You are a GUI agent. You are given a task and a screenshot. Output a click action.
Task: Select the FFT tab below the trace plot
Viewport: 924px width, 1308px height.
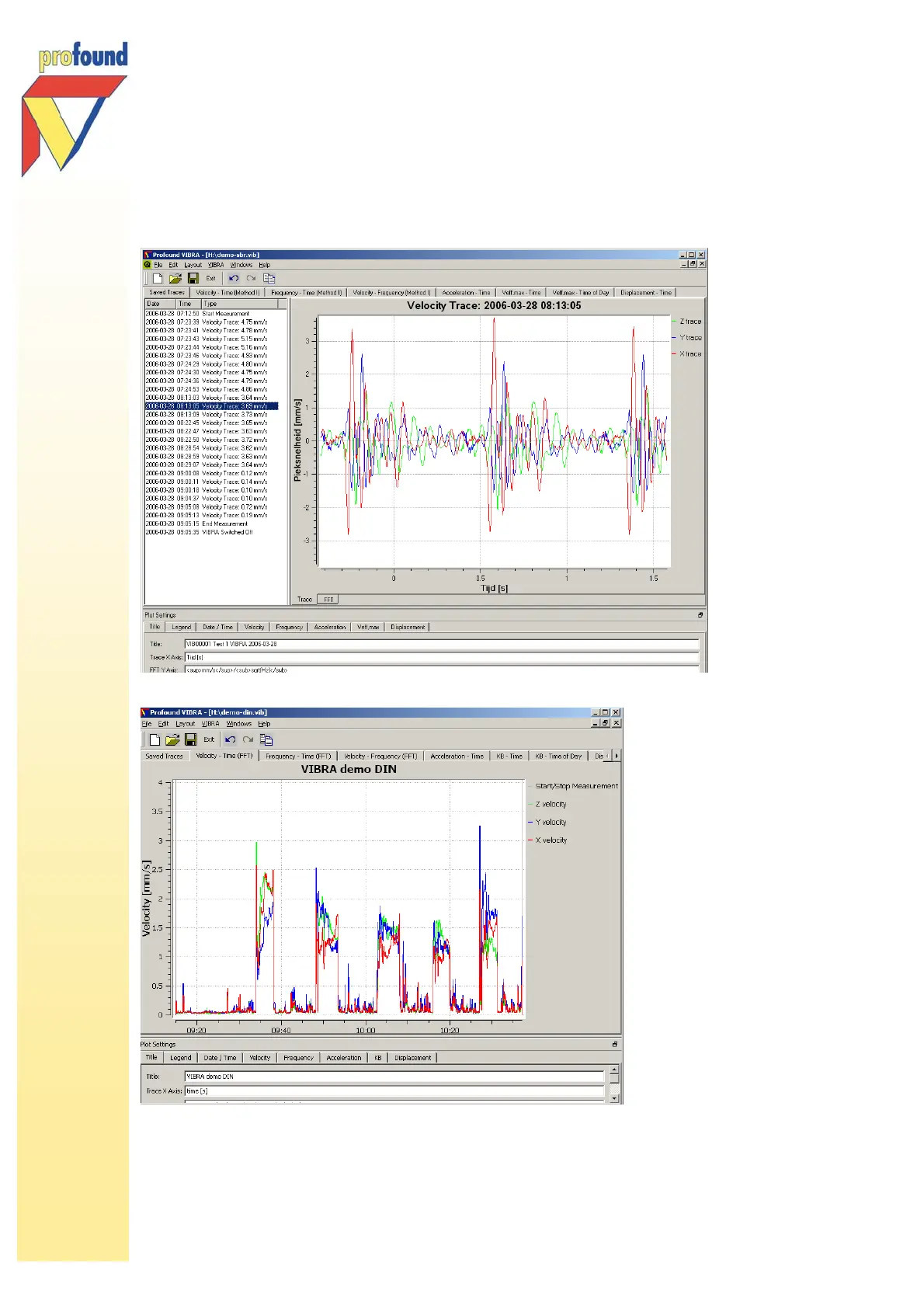(328, 600)
